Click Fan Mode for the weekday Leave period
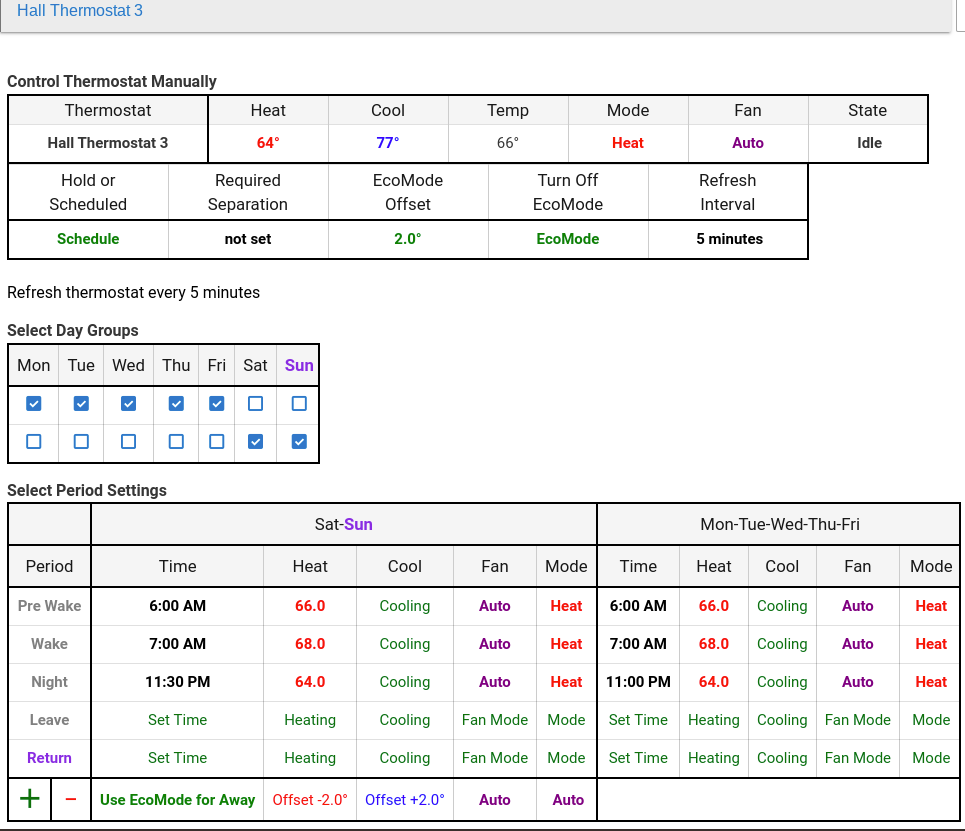965x831 pixels. 857,720
